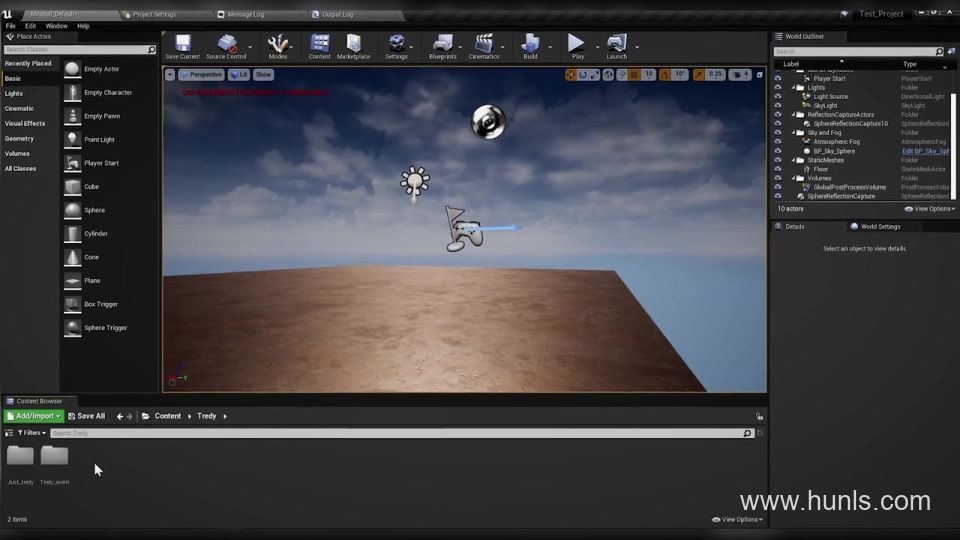This screenshot has width=960, height=540.
Task: Open the Perspective view dropdown
Action: click(201, 75)
